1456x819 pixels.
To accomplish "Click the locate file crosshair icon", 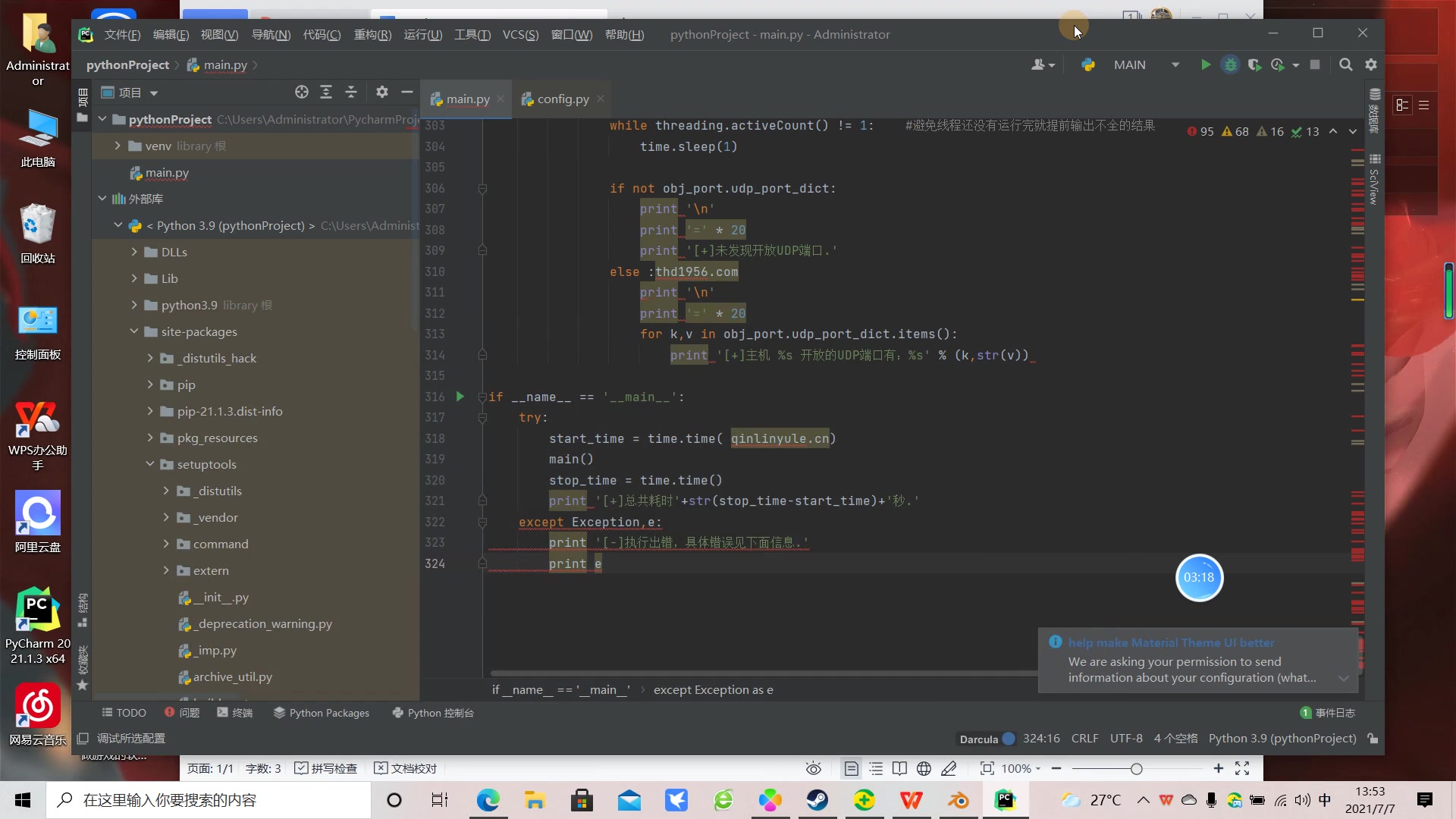I will [302, 93].
